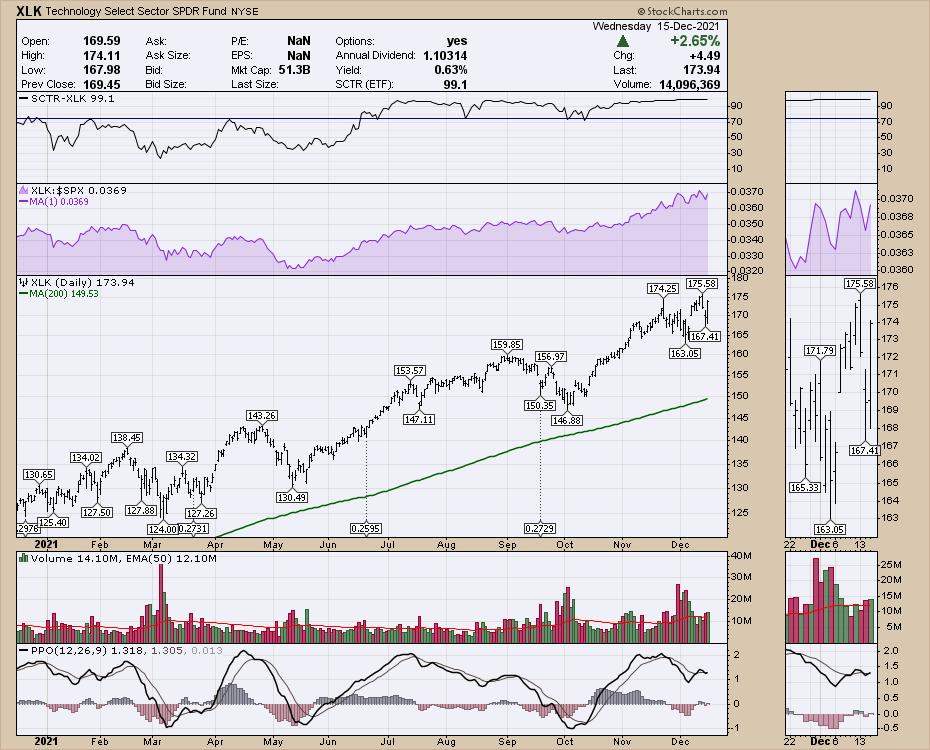Viewport: 930px width, 750px height.
Task: Click the 127.26 price label
Action: [x=200, y=513]
